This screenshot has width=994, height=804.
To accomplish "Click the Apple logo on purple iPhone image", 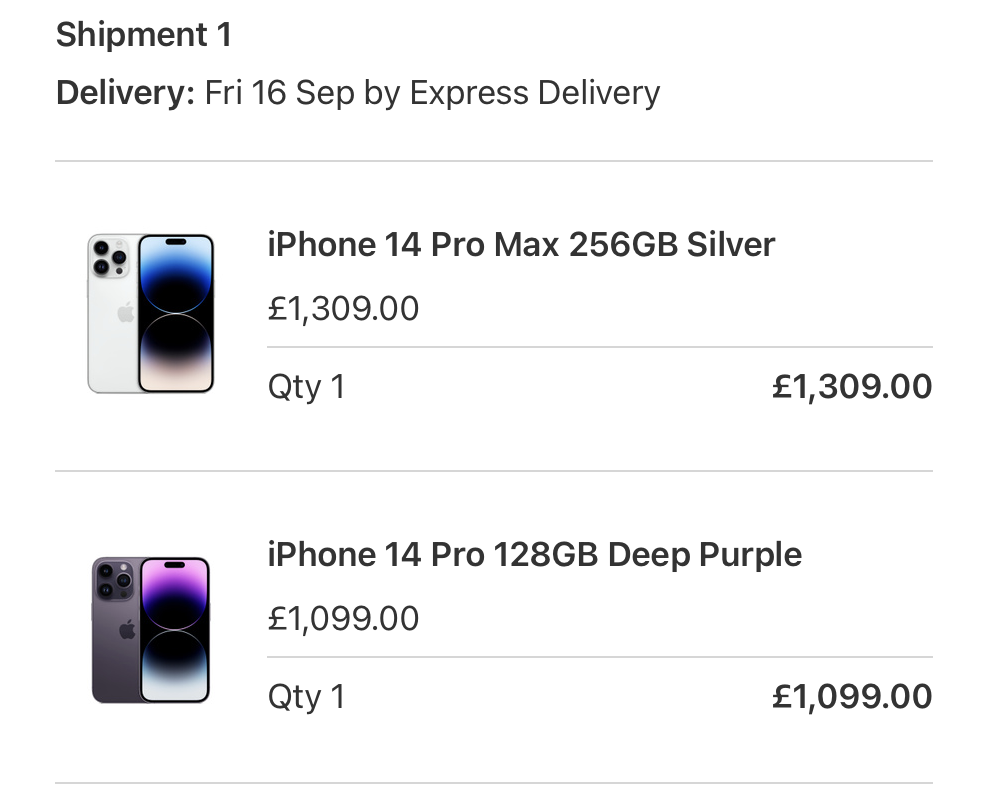I will pyautogui.click(x=127, y=629).
